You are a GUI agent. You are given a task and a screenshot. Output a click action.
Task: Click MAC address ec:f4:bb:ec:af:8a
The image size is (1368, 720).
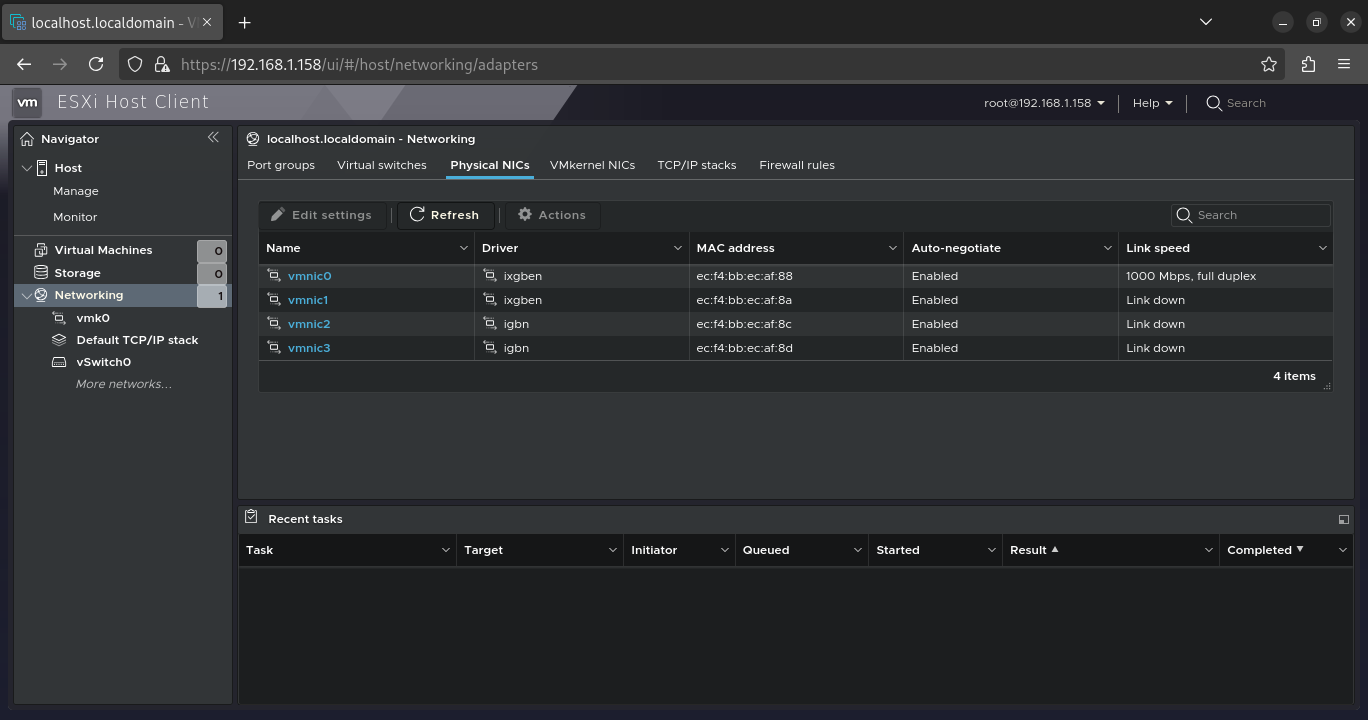tap(744, 300)
